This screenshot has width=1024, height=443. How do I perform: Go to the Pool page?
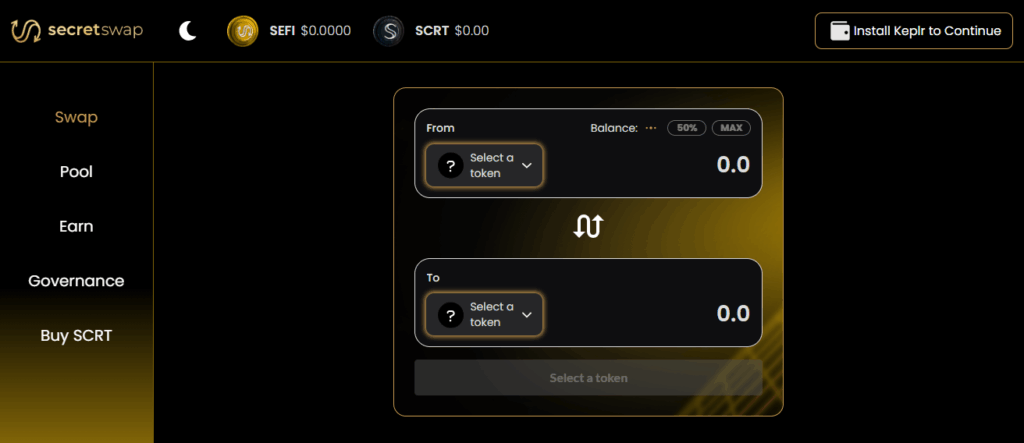pyautogui.click(x=76, y=172)
